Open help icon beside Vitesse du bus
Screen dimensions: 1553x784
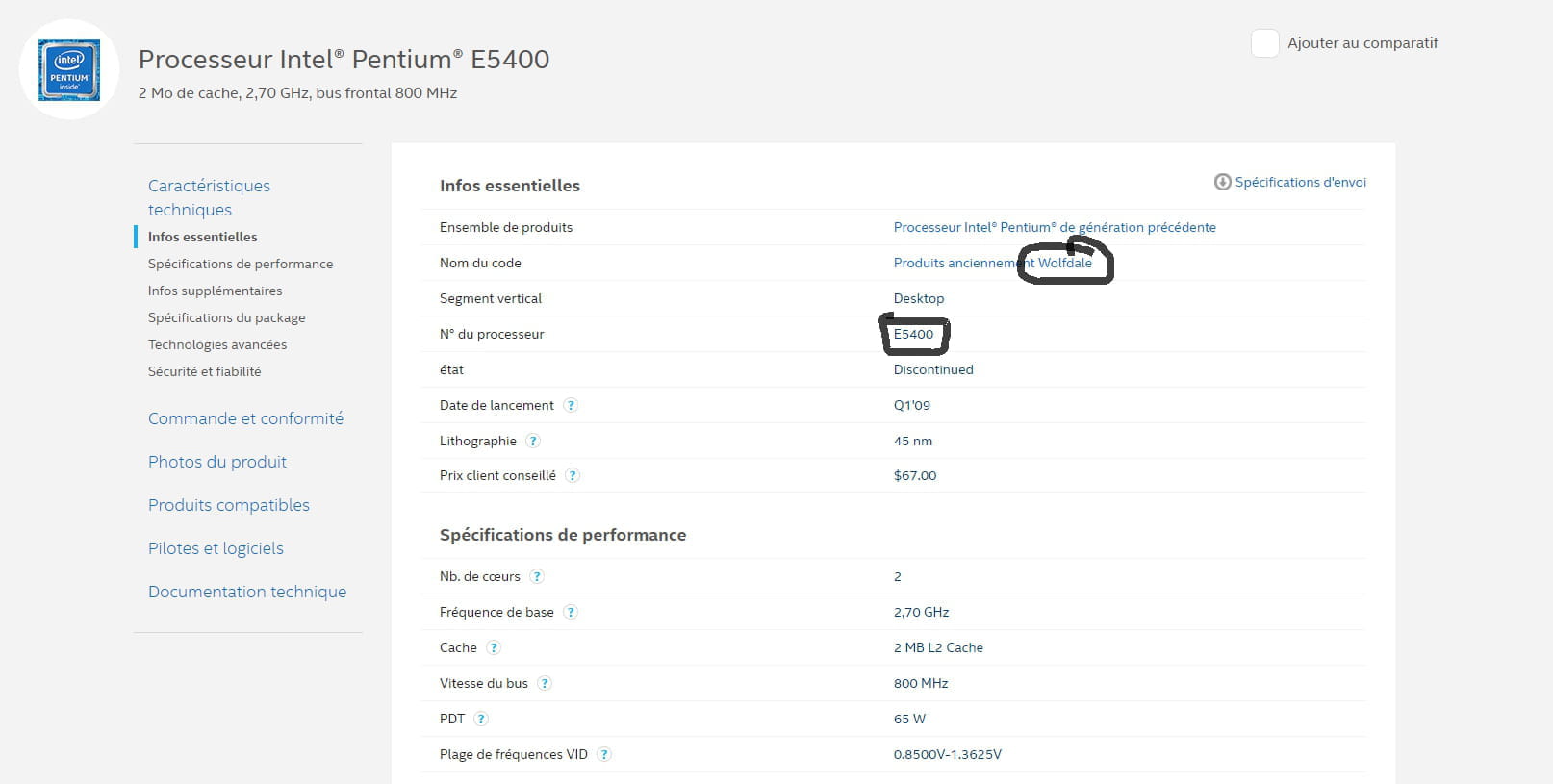click(x=545, y=683)
